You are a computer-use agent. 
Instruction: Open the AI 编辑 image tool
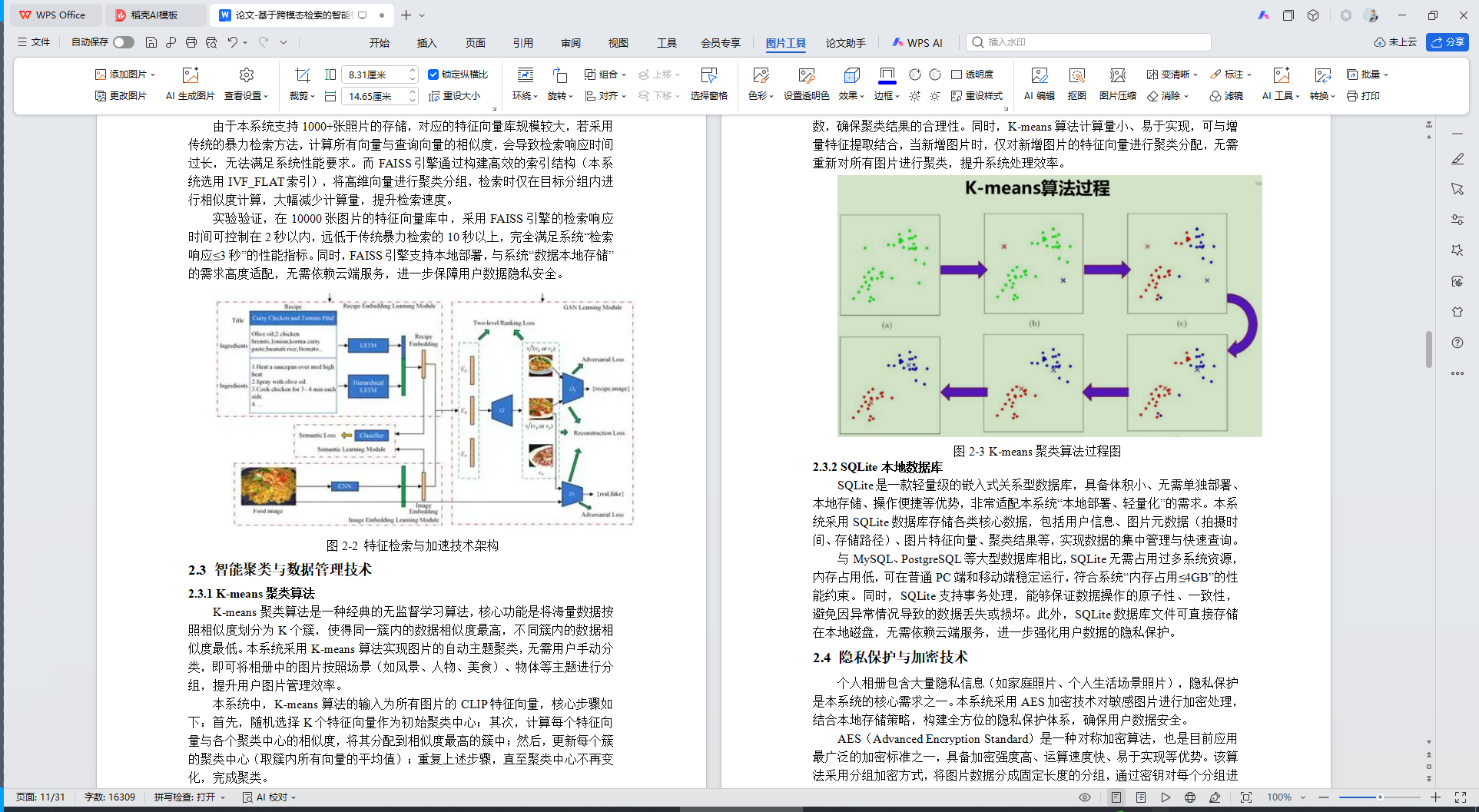[1040, 84]
